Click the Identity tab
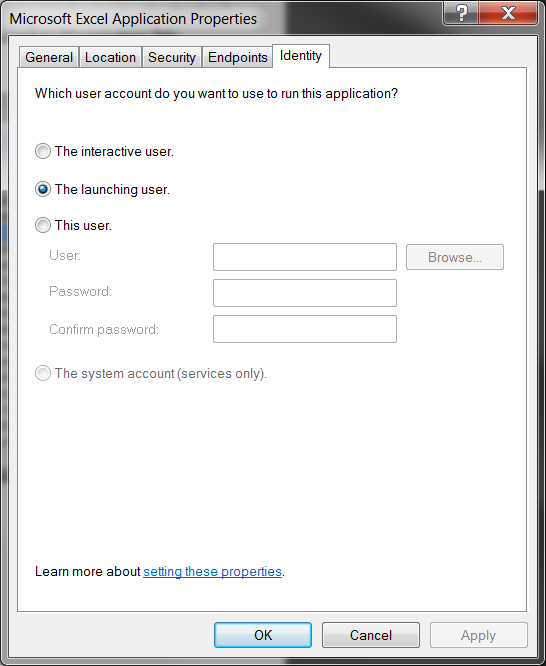Screen dimensions: 546x666 [x=301, y=56]
